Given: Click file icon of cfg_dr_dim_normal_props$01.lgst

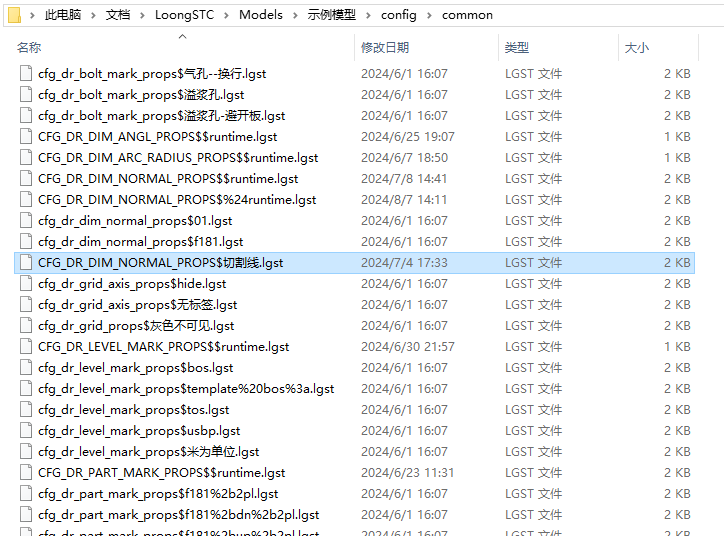Looking at the screenshot, I should coord(26,221).
